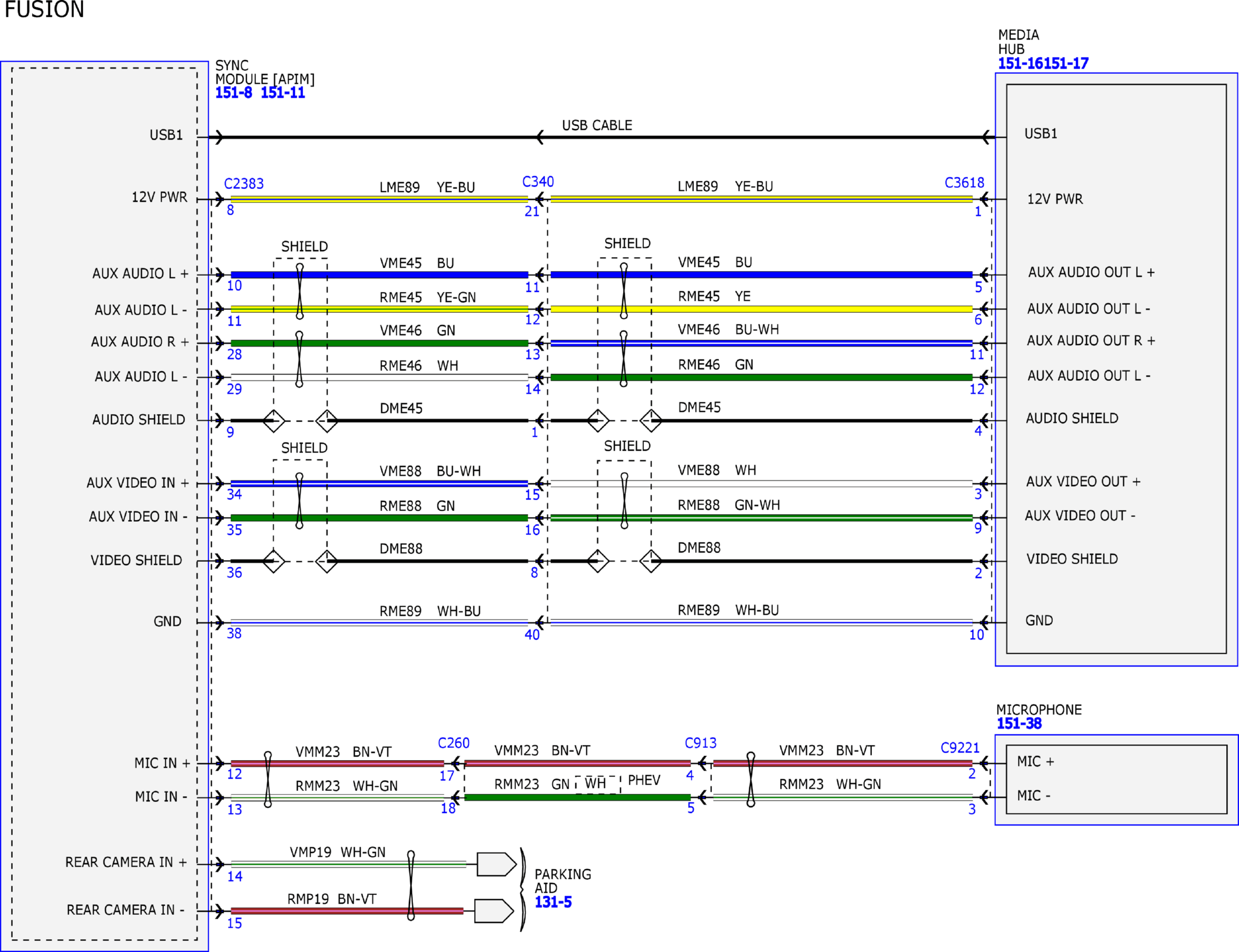This screenshot has width=1239, height=952.
Task: Select the RME46 WH wire label
Action: [x=419, y=366]
